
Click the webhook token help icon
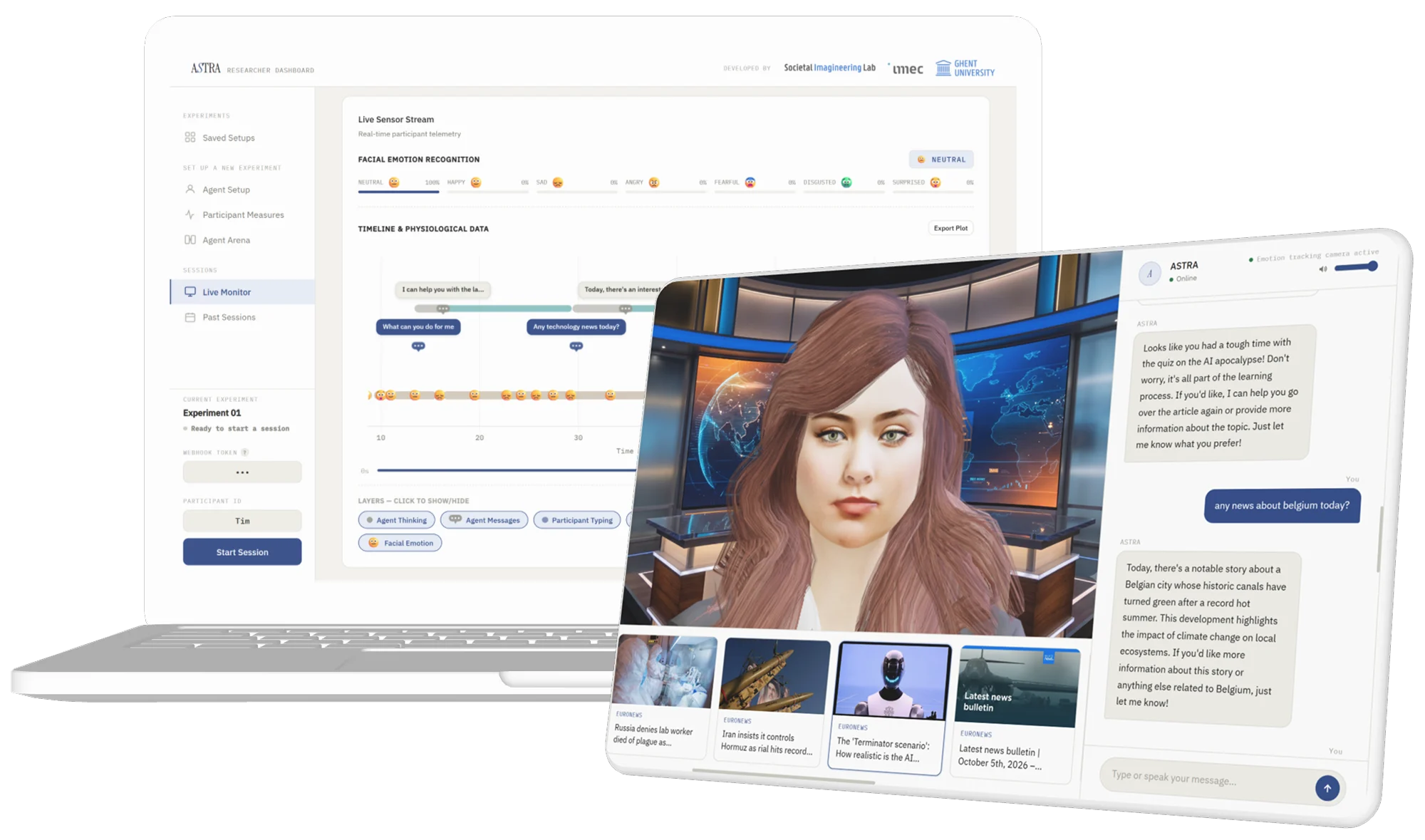244,452
